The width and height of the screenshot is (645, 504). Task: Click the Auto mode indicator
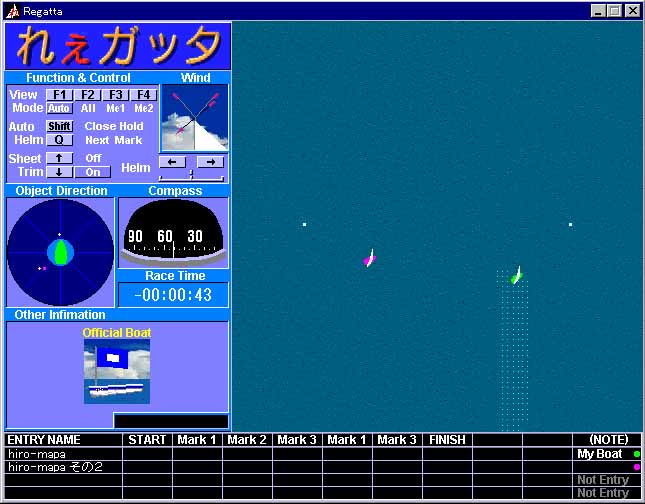[x=59, y=108]
